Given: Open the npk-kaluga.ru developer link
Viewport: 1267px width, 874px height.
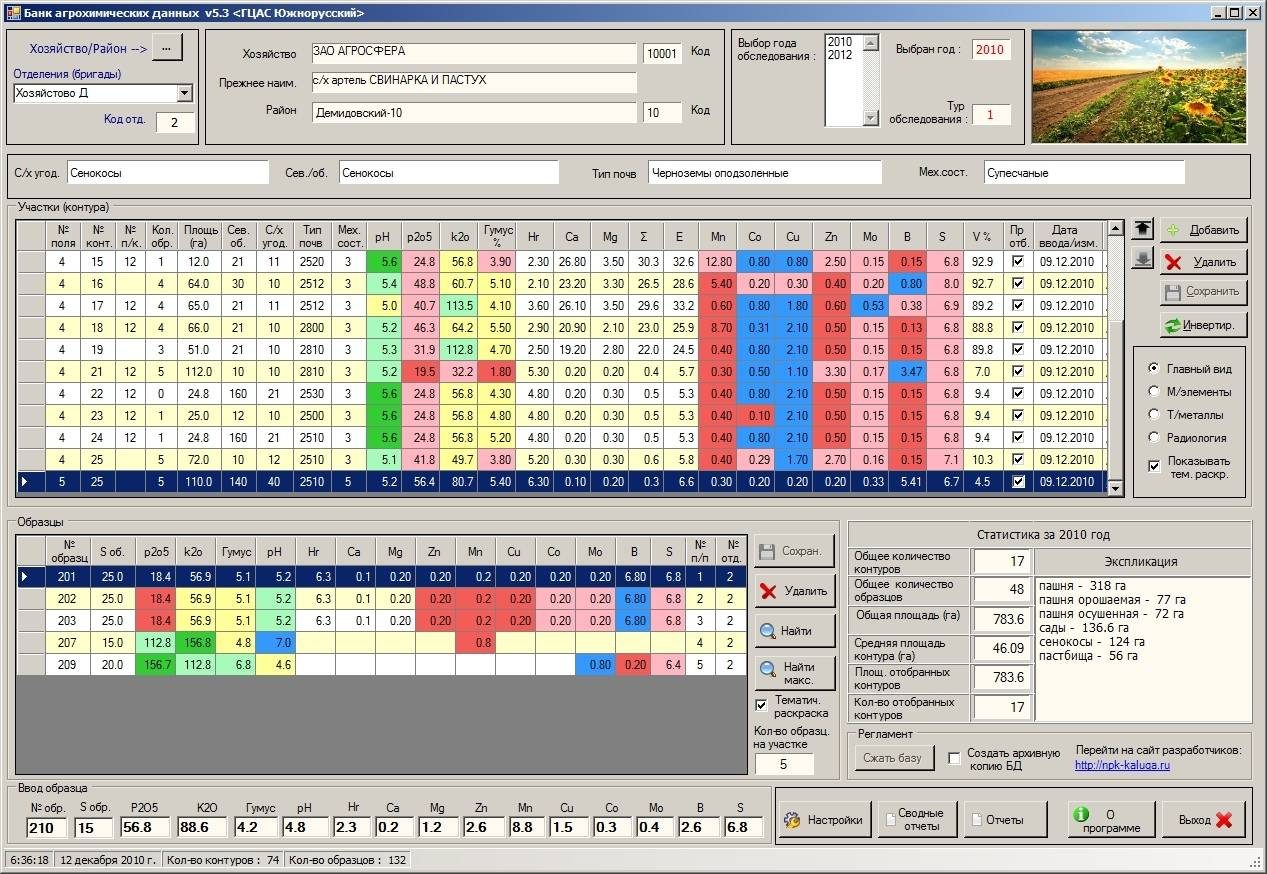Looking at the screenshot, I should point(1122,765).
